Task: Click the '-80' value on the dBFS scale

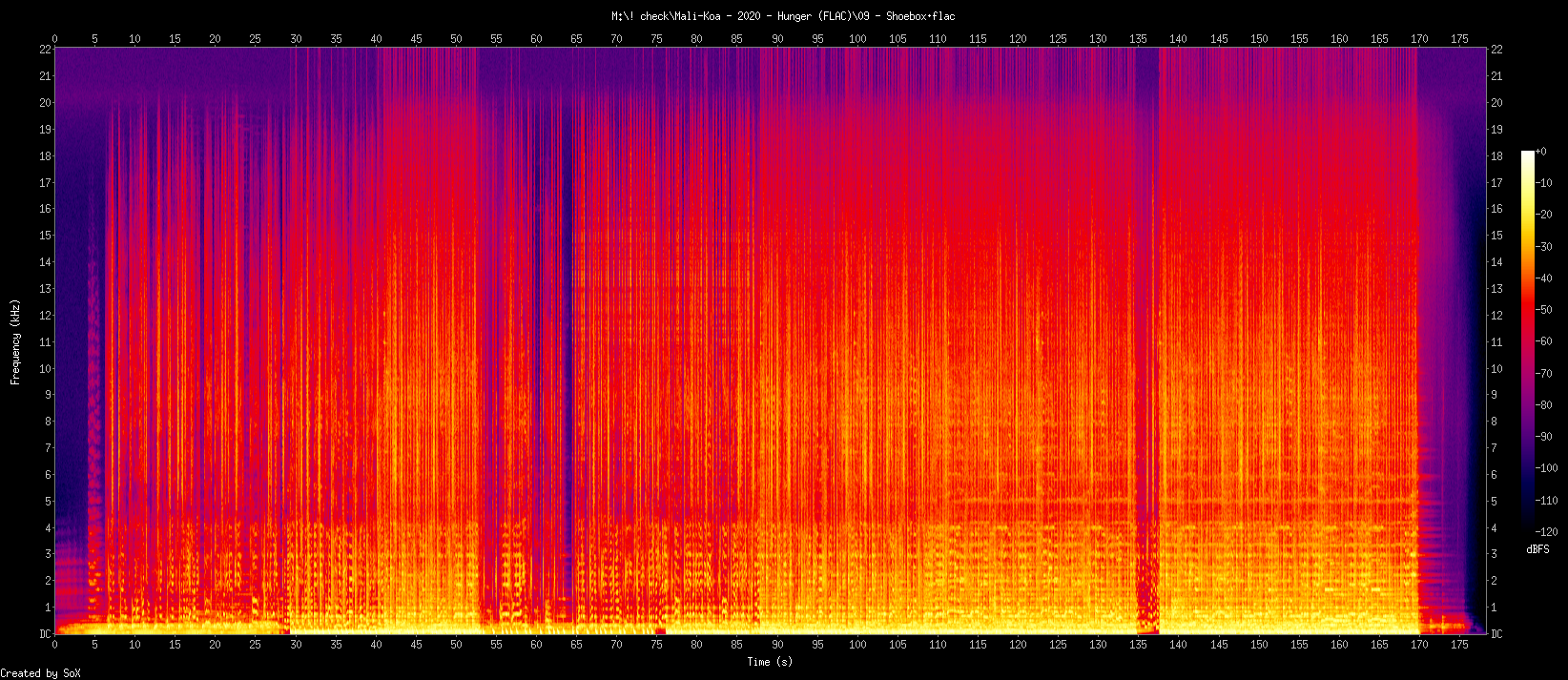Action: (x=1543, y=405)
